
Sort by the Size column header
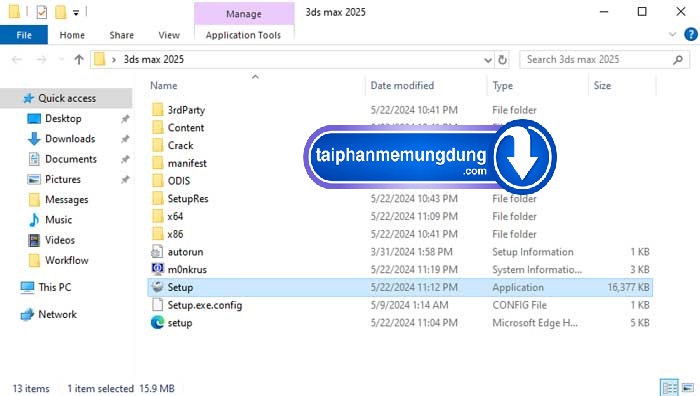[602, 85]
